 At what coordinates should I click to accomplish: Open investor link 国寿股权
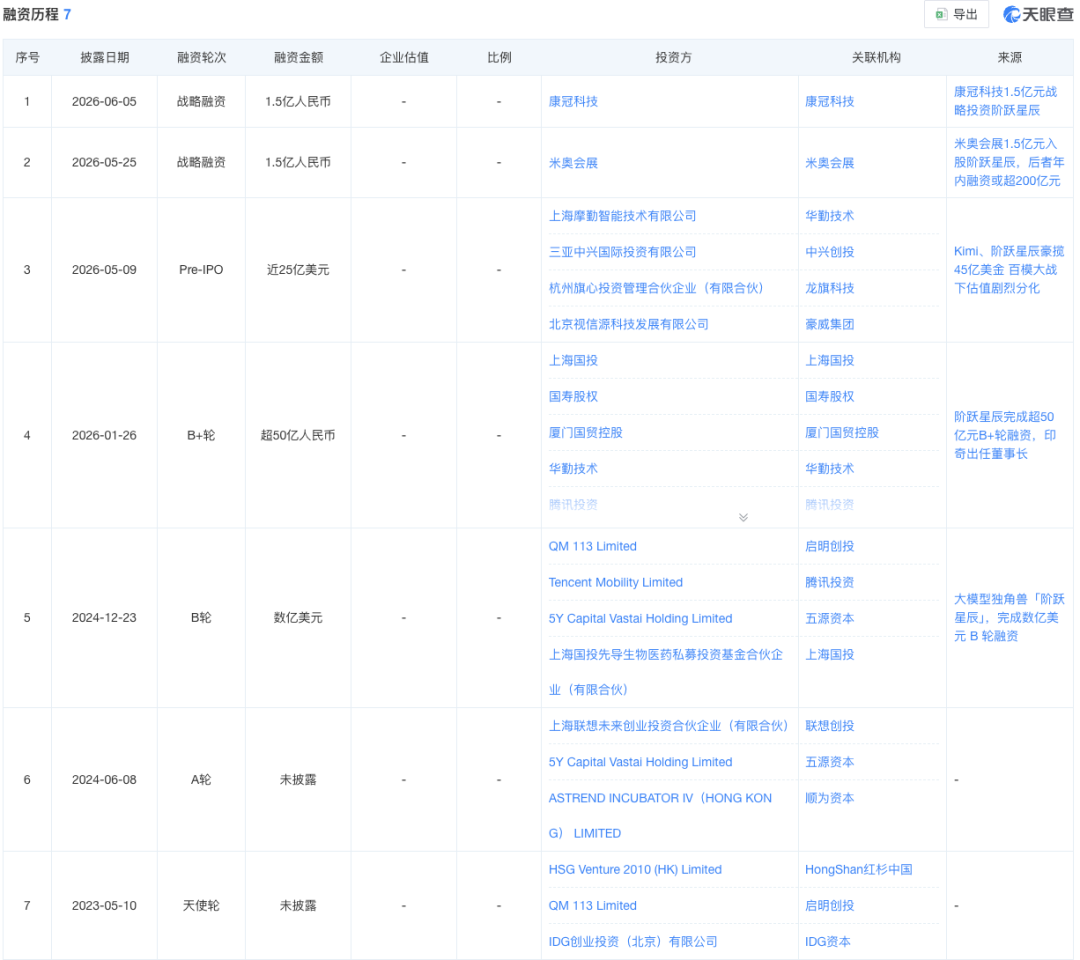pos(573,397)
